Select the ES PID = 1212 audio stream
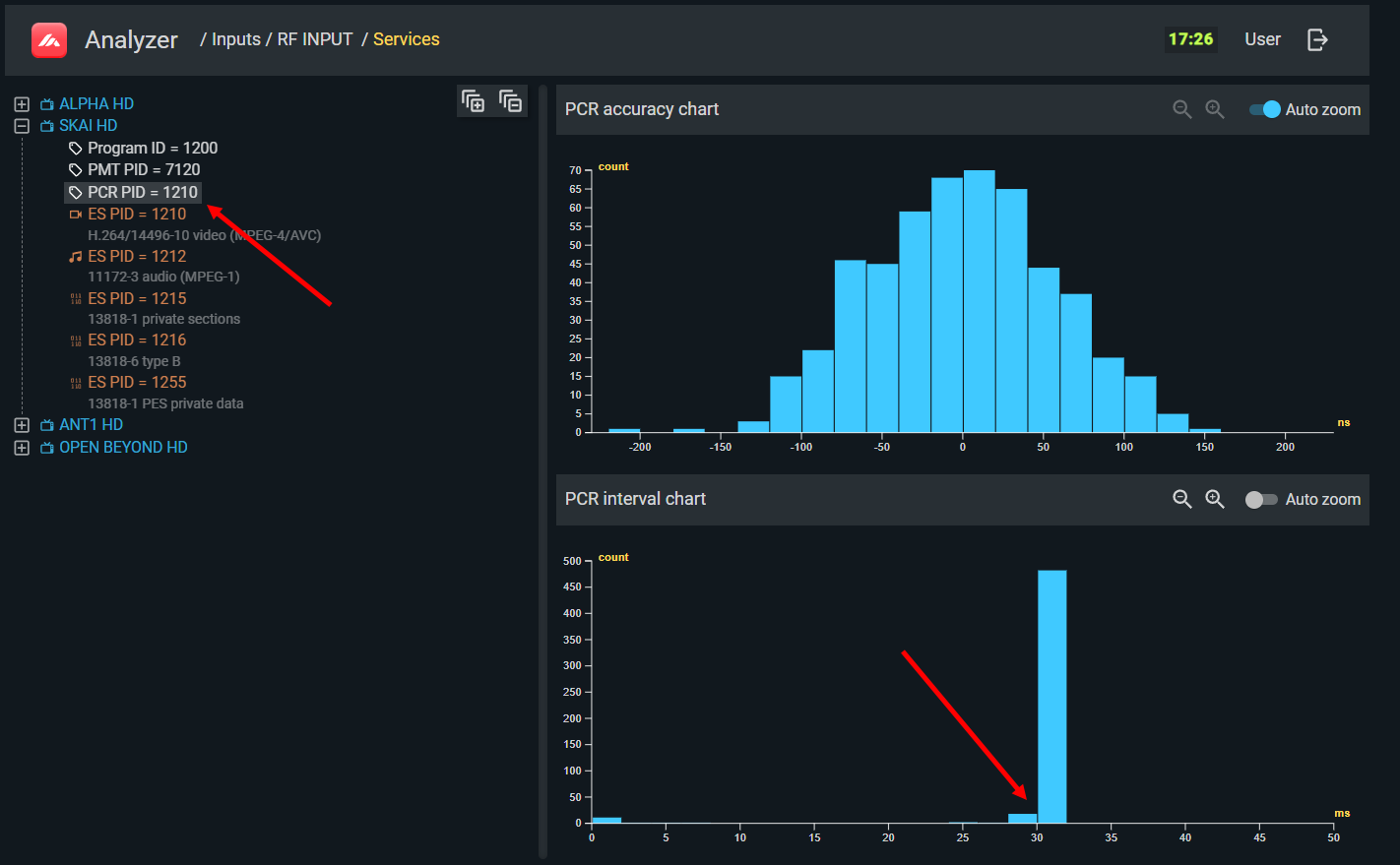This screenshot has height=865, width=1400. (x=137, y=256)
